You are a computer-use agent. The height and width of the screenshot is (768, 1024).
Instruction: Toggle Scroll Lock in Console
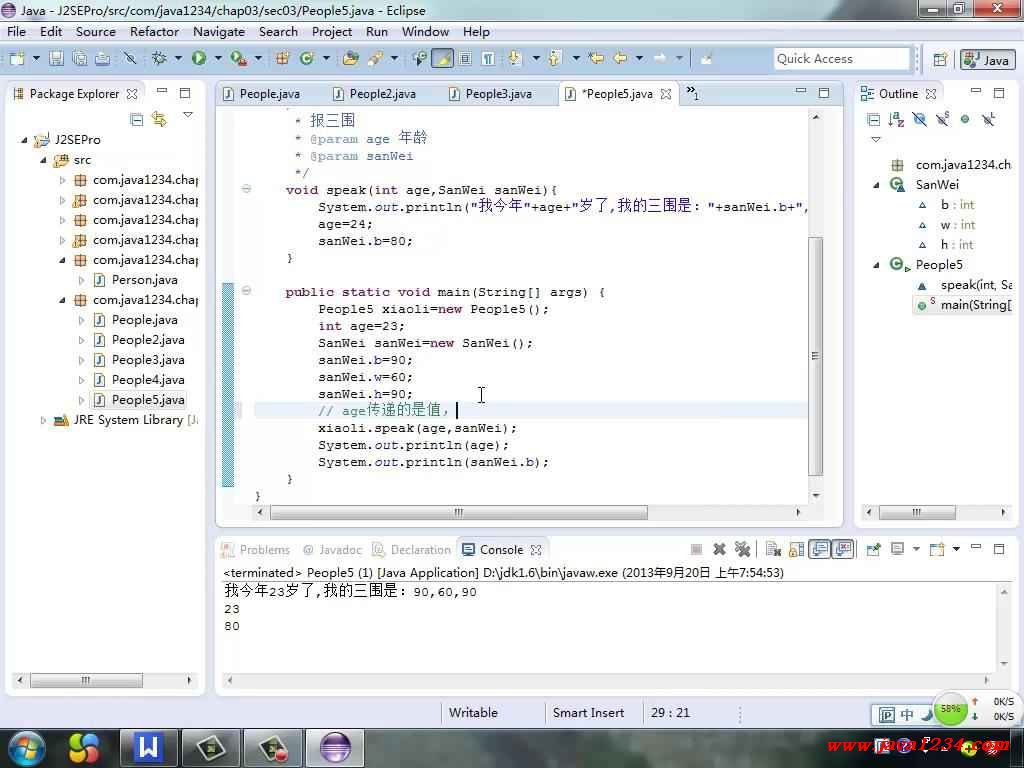[796, 549]
